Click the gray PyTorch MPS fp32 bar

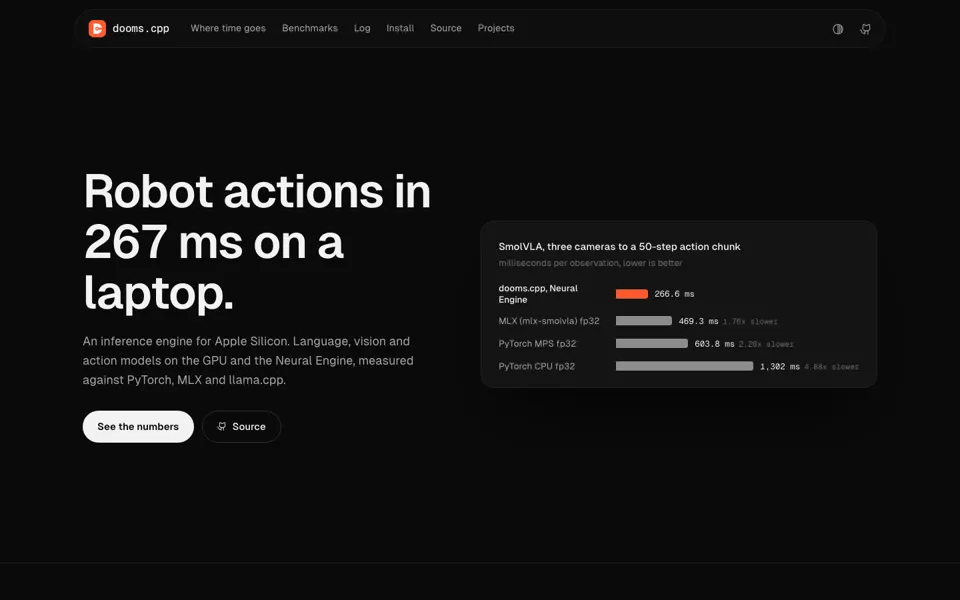coord(651,343)
